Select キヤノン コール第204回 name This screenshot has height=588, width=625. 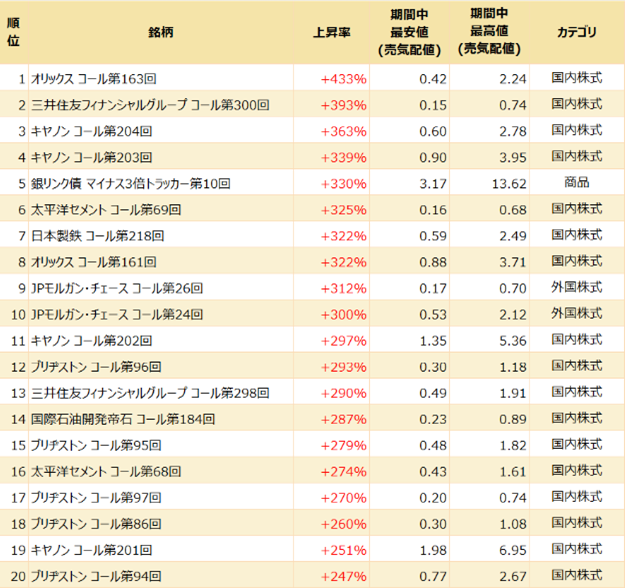tap(91, 131)
